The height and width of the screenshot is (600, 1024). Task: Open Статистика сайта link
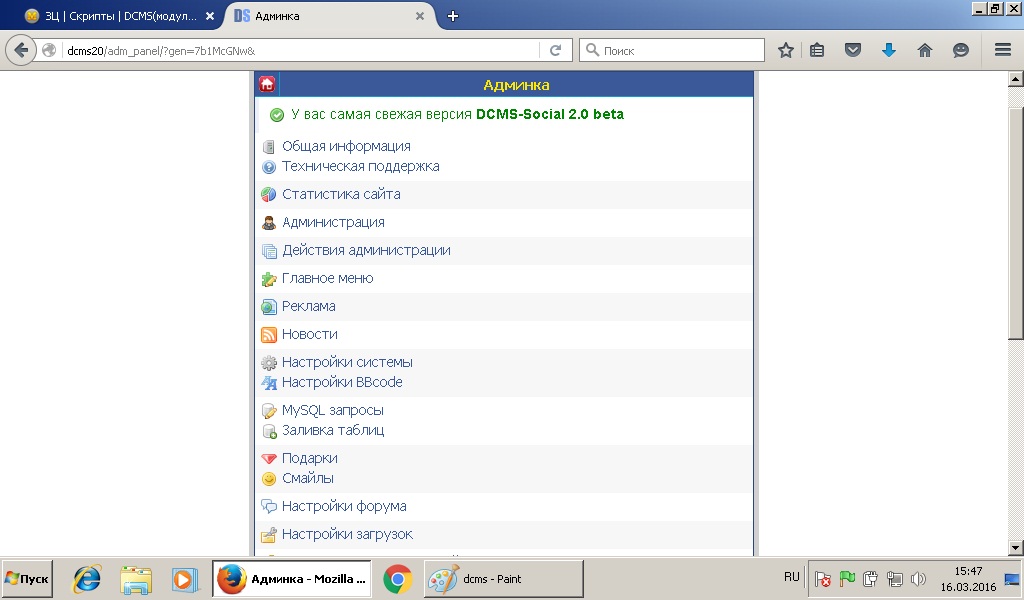click(x=341, y=194)
